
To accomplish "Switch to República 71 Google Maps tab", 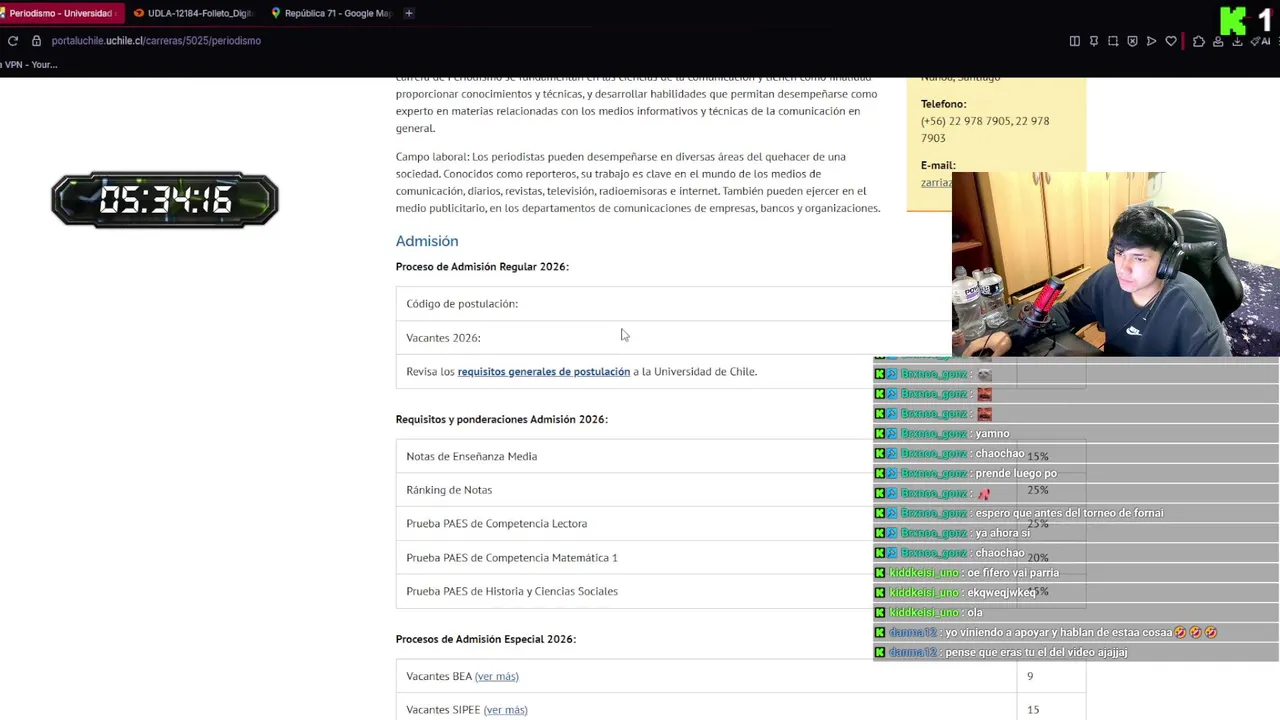I will [x=335, y=13].
